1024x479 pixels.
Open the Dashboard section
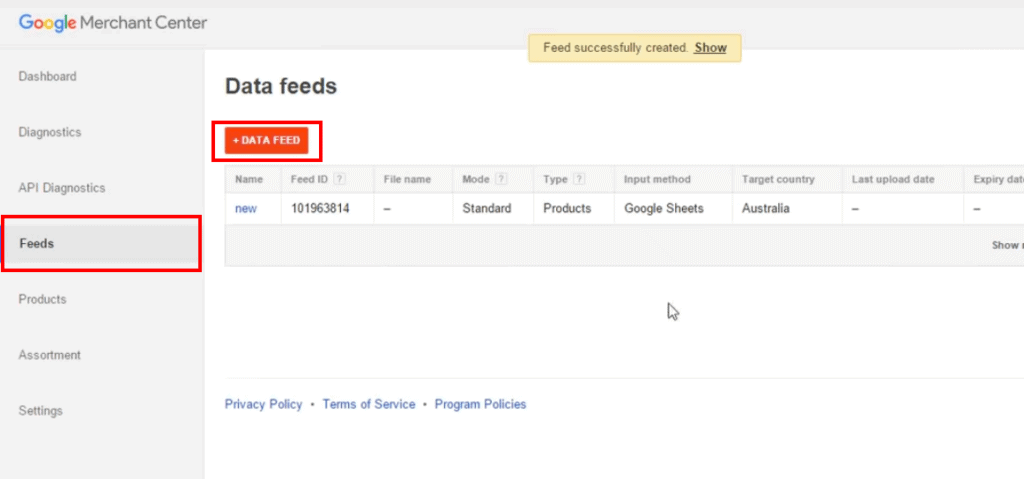pyautogui.click(x=47, y=76)
